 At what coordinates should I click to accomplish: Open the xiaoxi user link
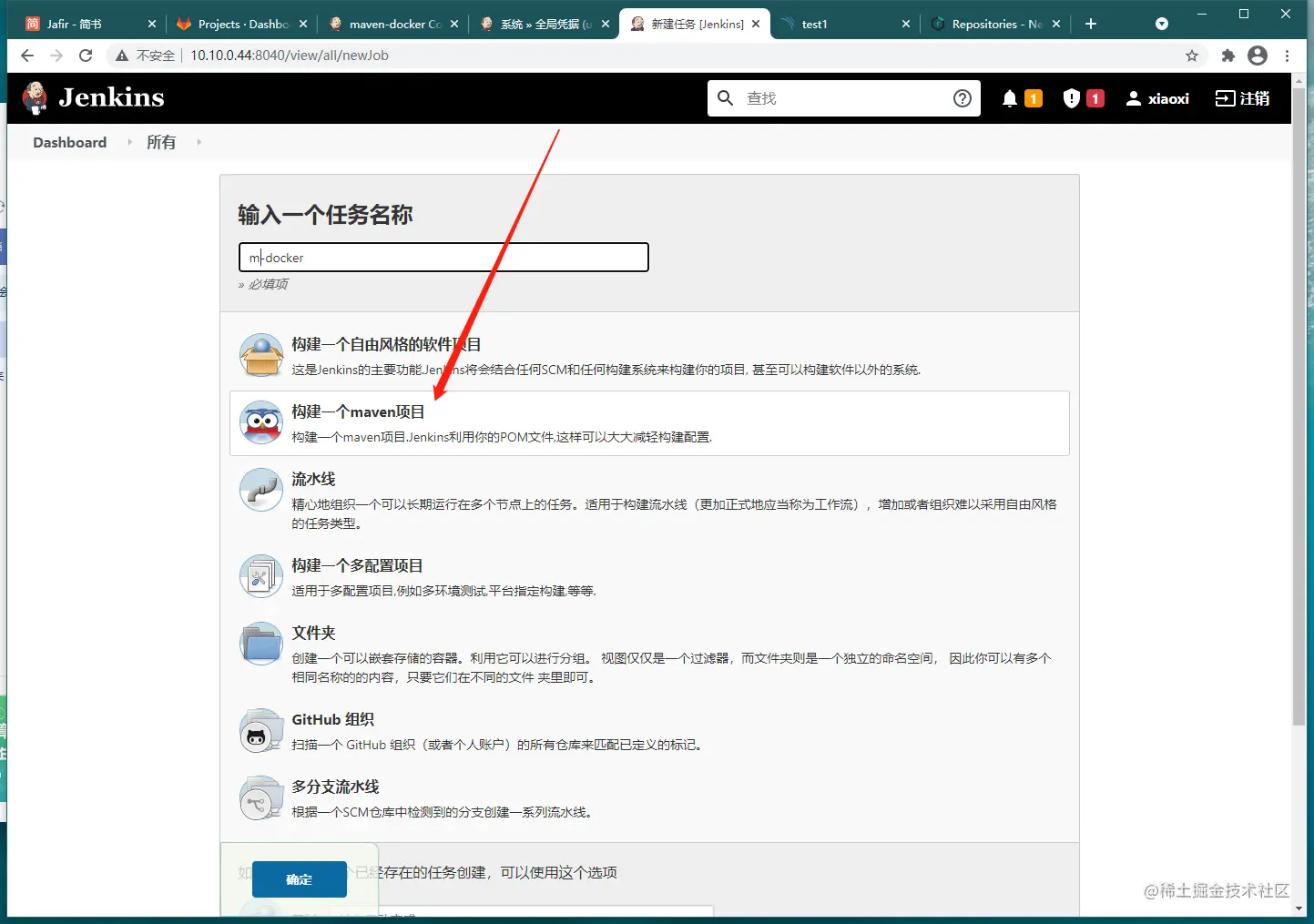pyautogui.click(x=1168, y=98)
